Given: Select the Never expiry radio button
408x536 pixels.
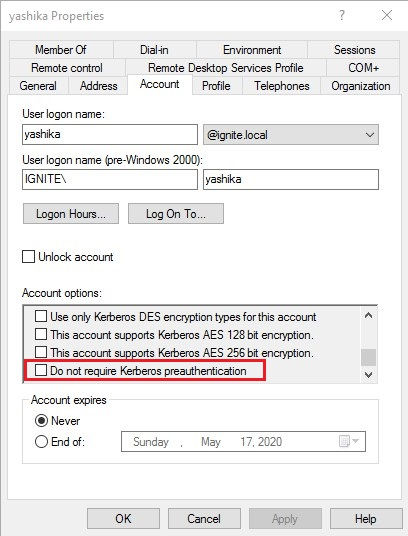Looking at the screenshot, I should click(41, 420).
